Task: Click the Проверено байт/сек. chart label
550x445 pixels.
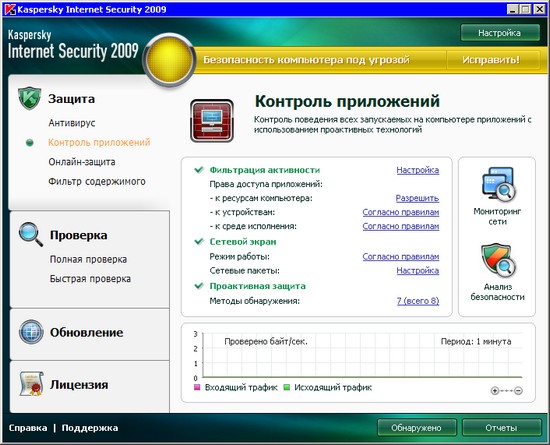Action: click(266, 342)
